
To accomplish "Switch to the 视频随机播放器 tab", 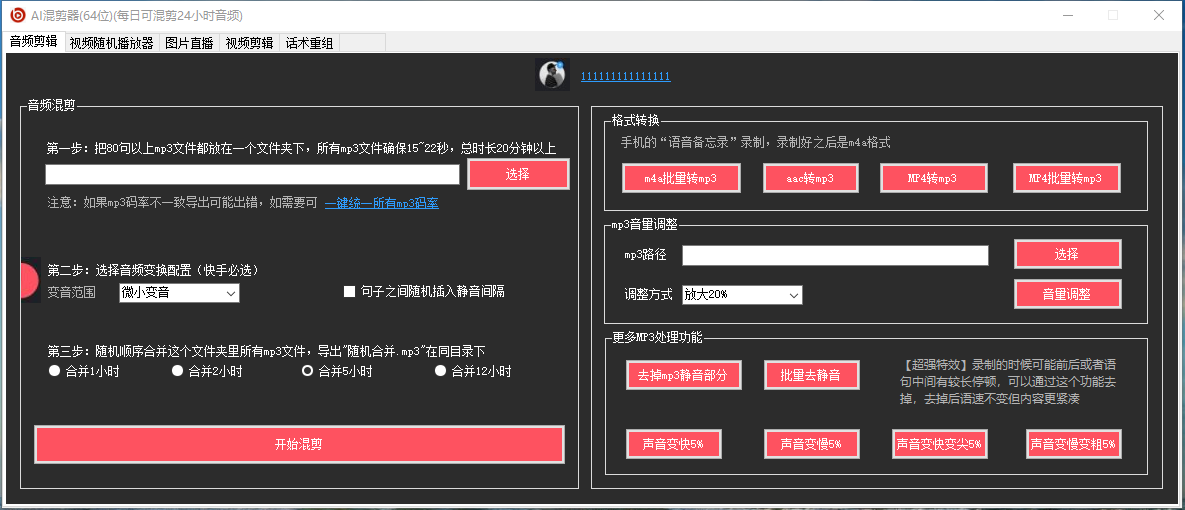I will 111,43.
